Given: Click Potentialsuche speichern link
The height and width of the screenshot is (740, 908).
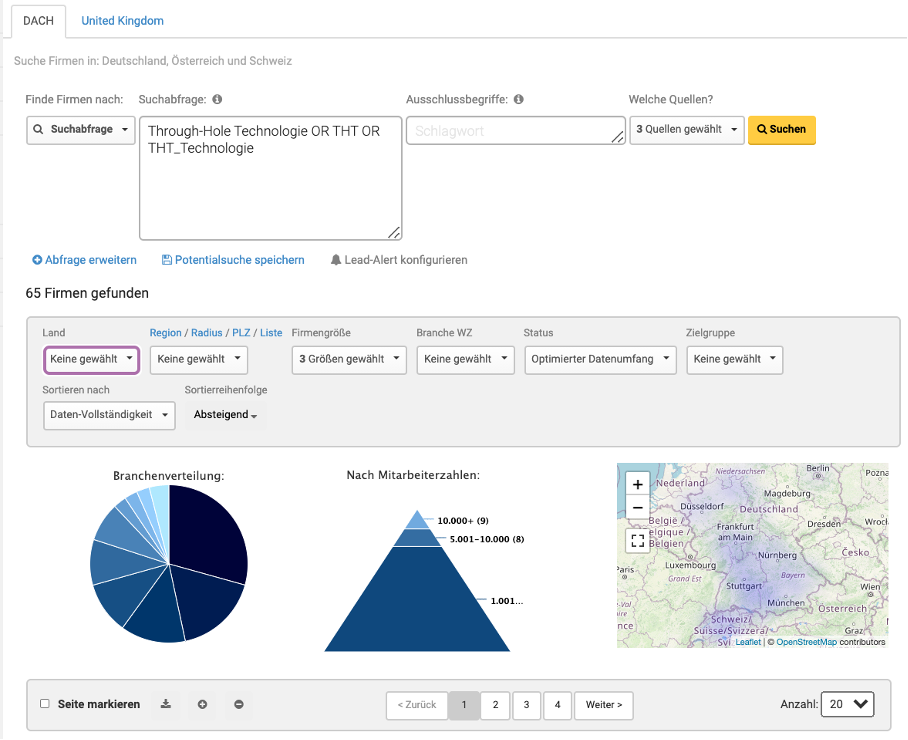Looking at the screenshot, I should pyautogui.click(x=240, y=260).
